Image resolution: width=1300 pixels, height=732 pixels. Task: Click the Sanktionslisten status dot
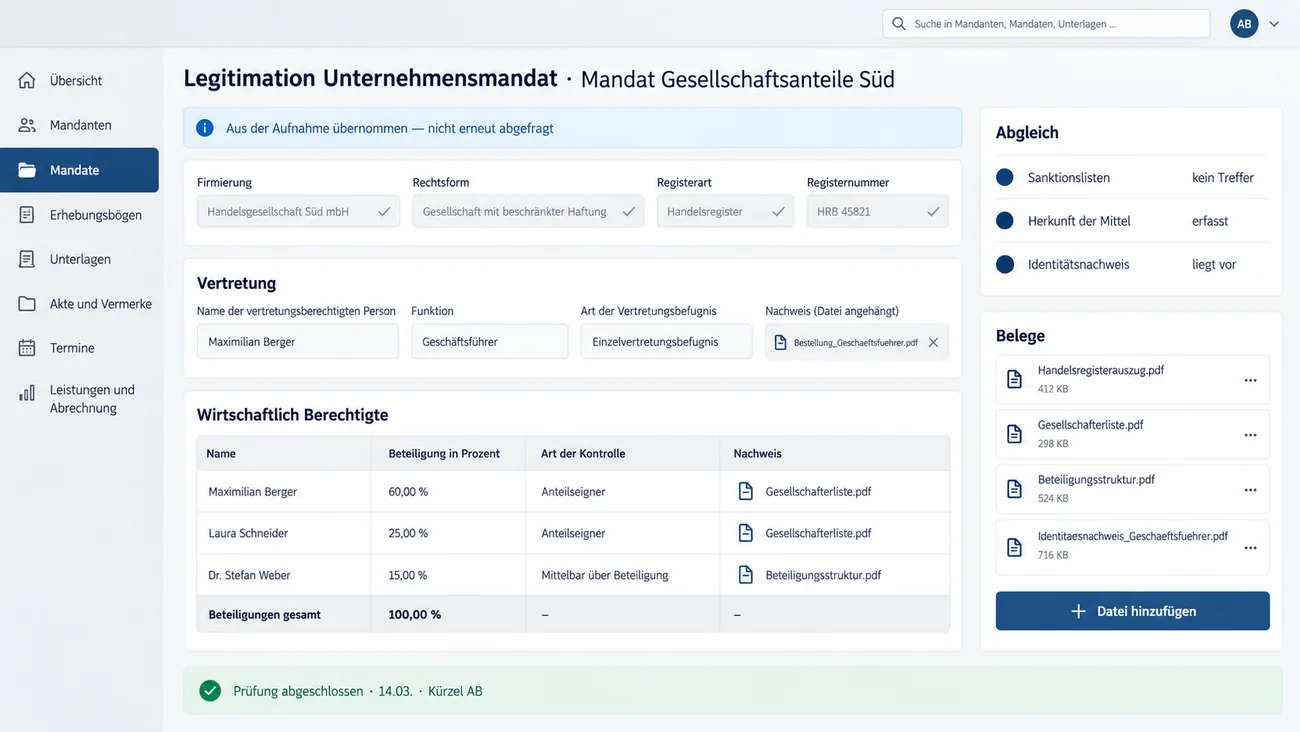tap(1005, 177)
